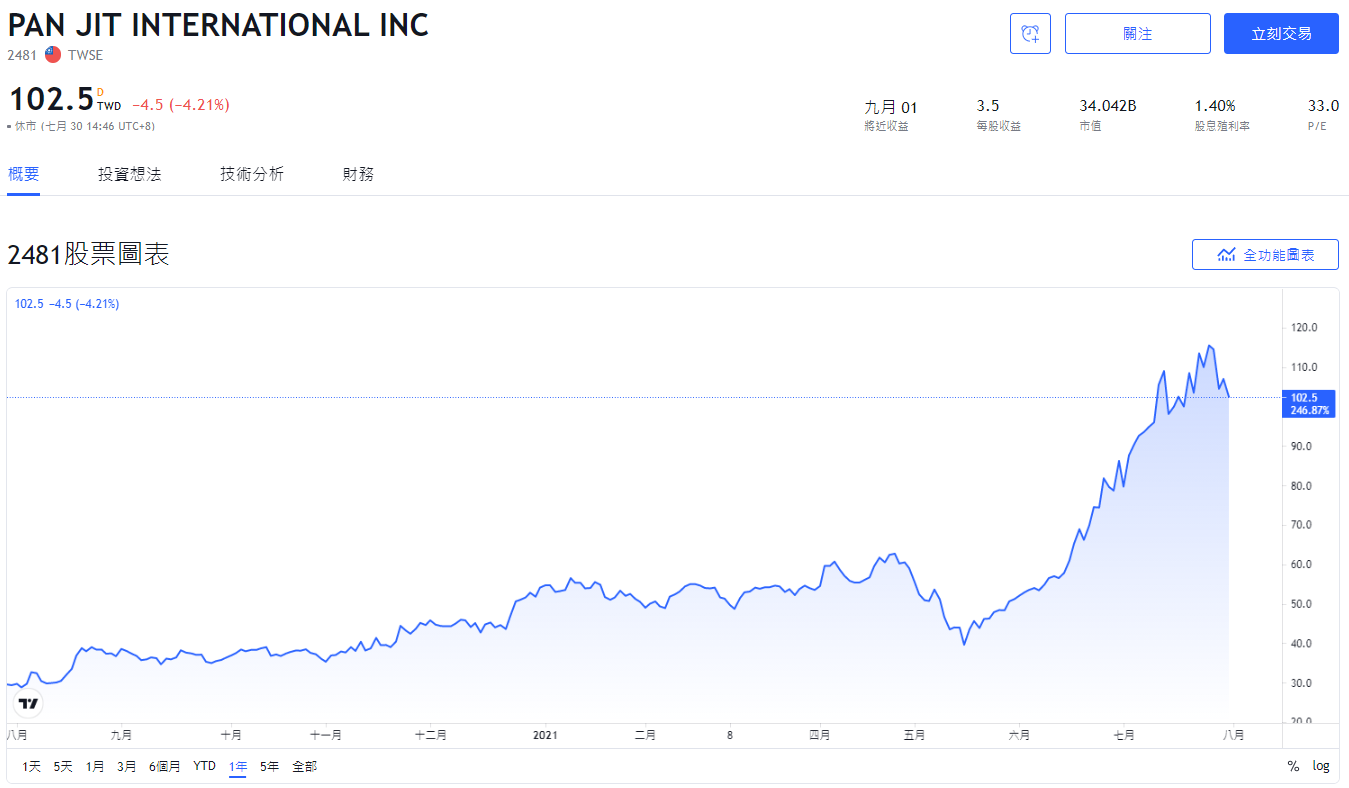This screenshot has width=1349, height=788.
Task: Click the 3.5 earnings per share value
Action: (988, 106)
